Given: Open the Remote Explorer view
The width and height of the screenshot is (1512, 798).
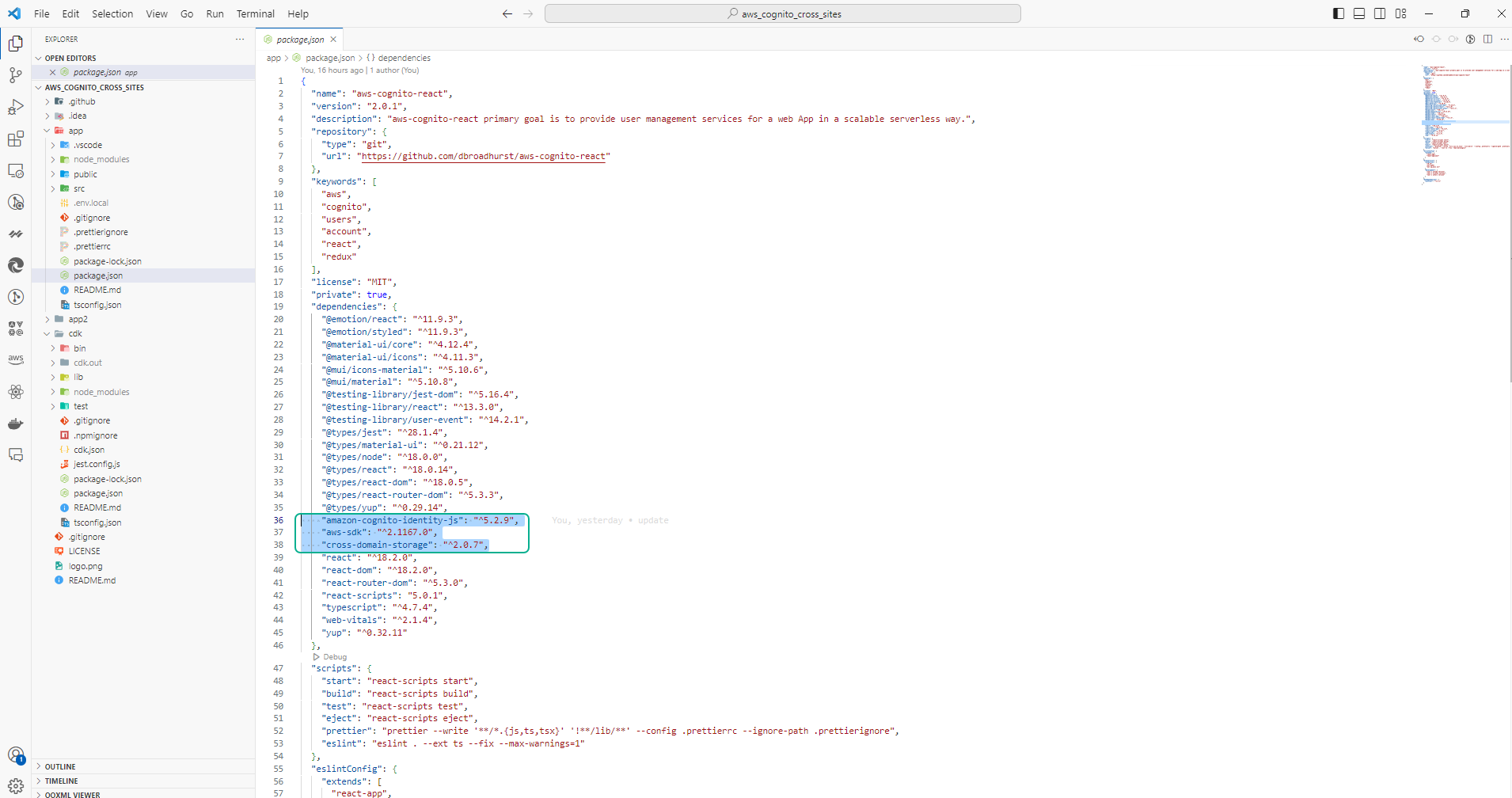Looking at the screenshot, I should 16,170.
